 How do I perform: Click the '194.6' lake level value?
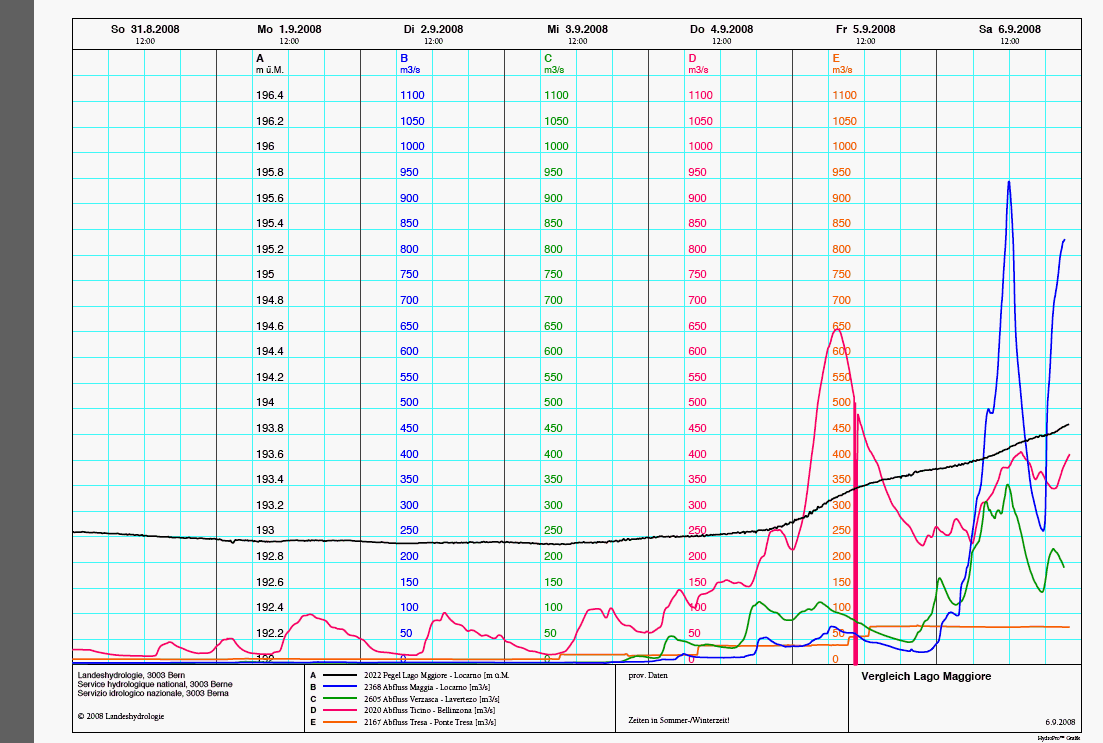point(270,326)
